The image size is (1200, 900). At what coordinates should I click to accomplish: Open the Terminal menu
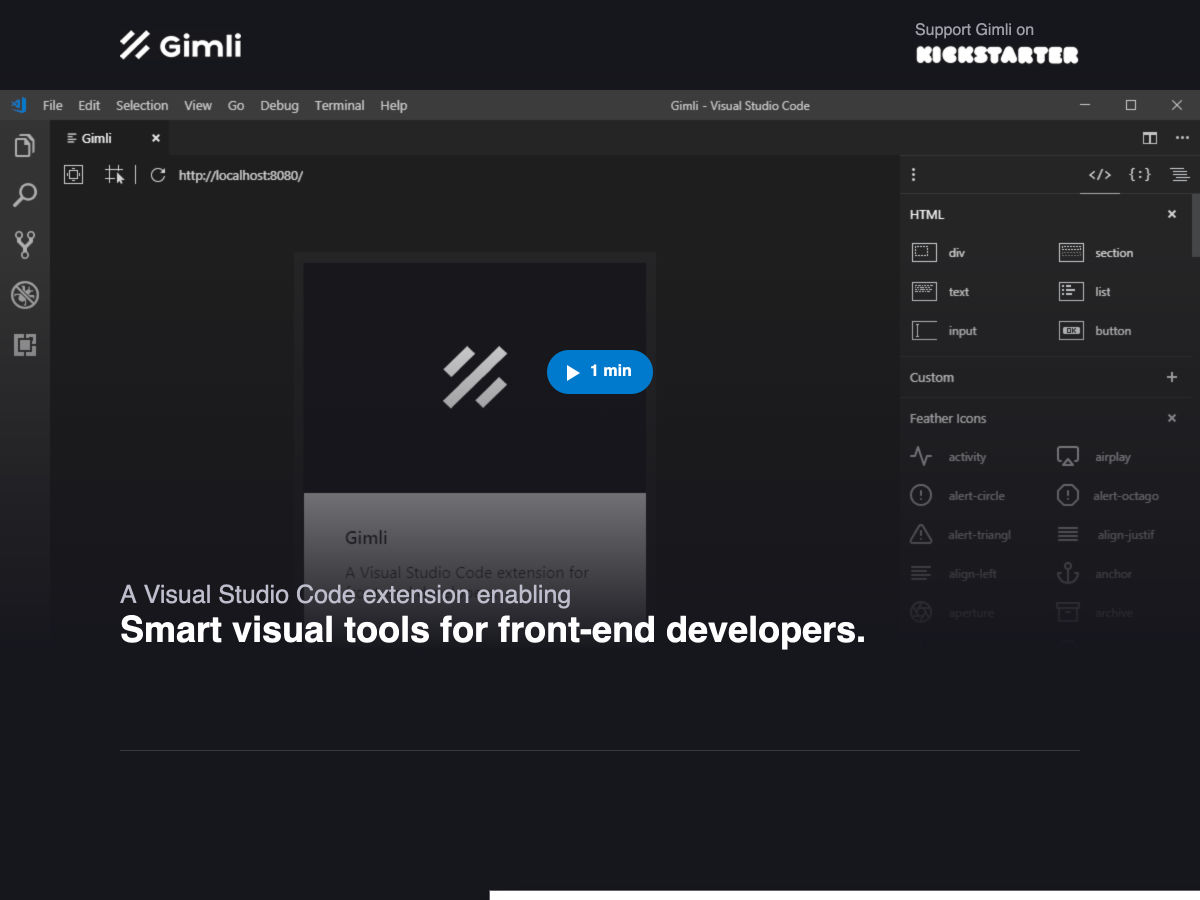[339, 105]
